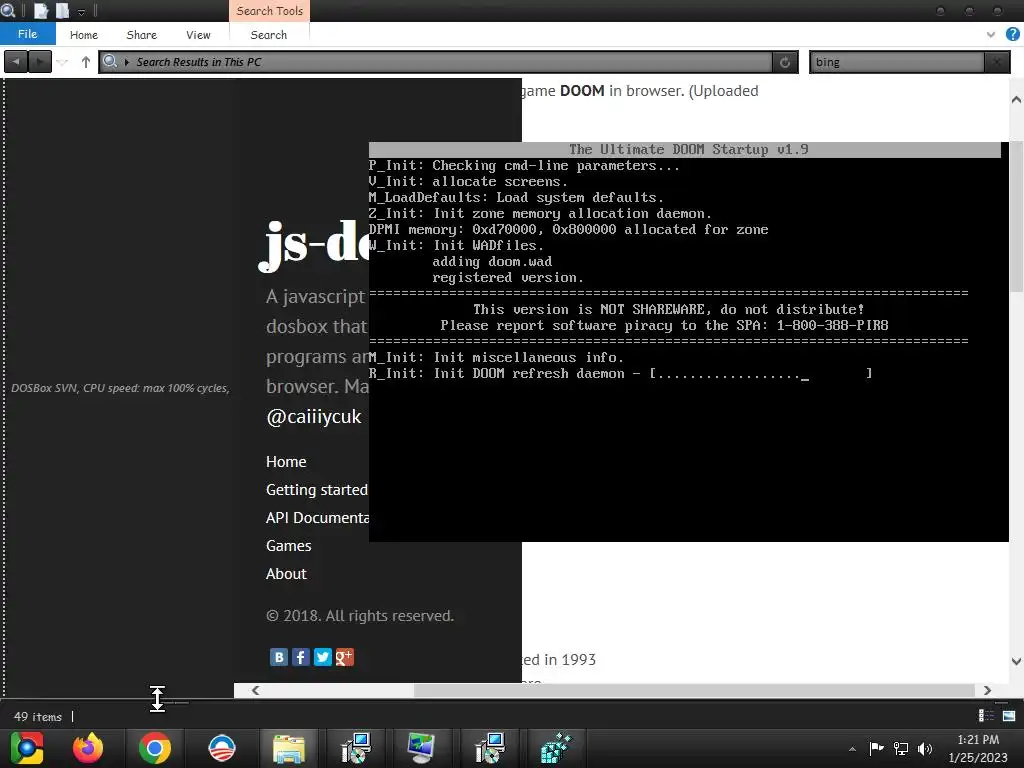The width and height of the screenshot is (1024, 768).
Task: Open the Getting started link
Action: (317, 490)
